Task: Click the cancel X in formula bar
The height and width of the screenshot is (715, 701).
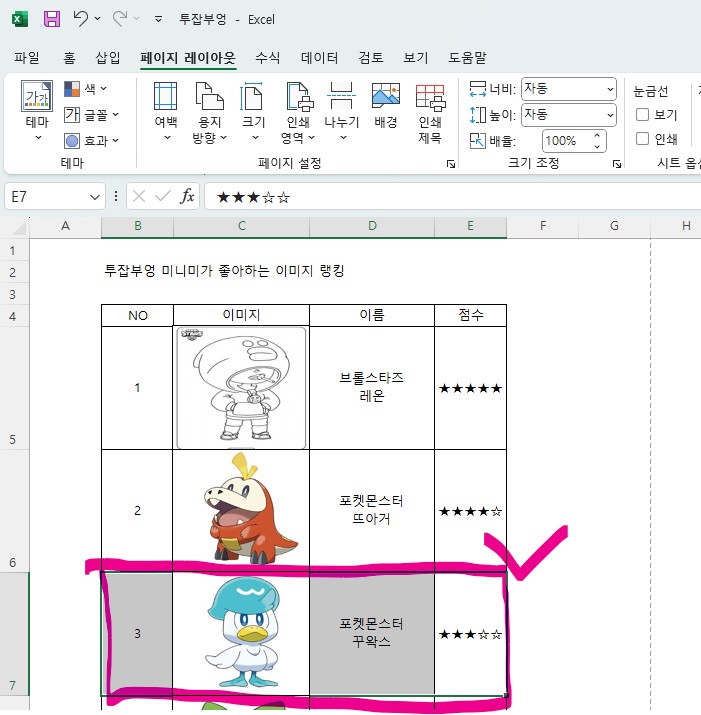Action: (139, 197)
